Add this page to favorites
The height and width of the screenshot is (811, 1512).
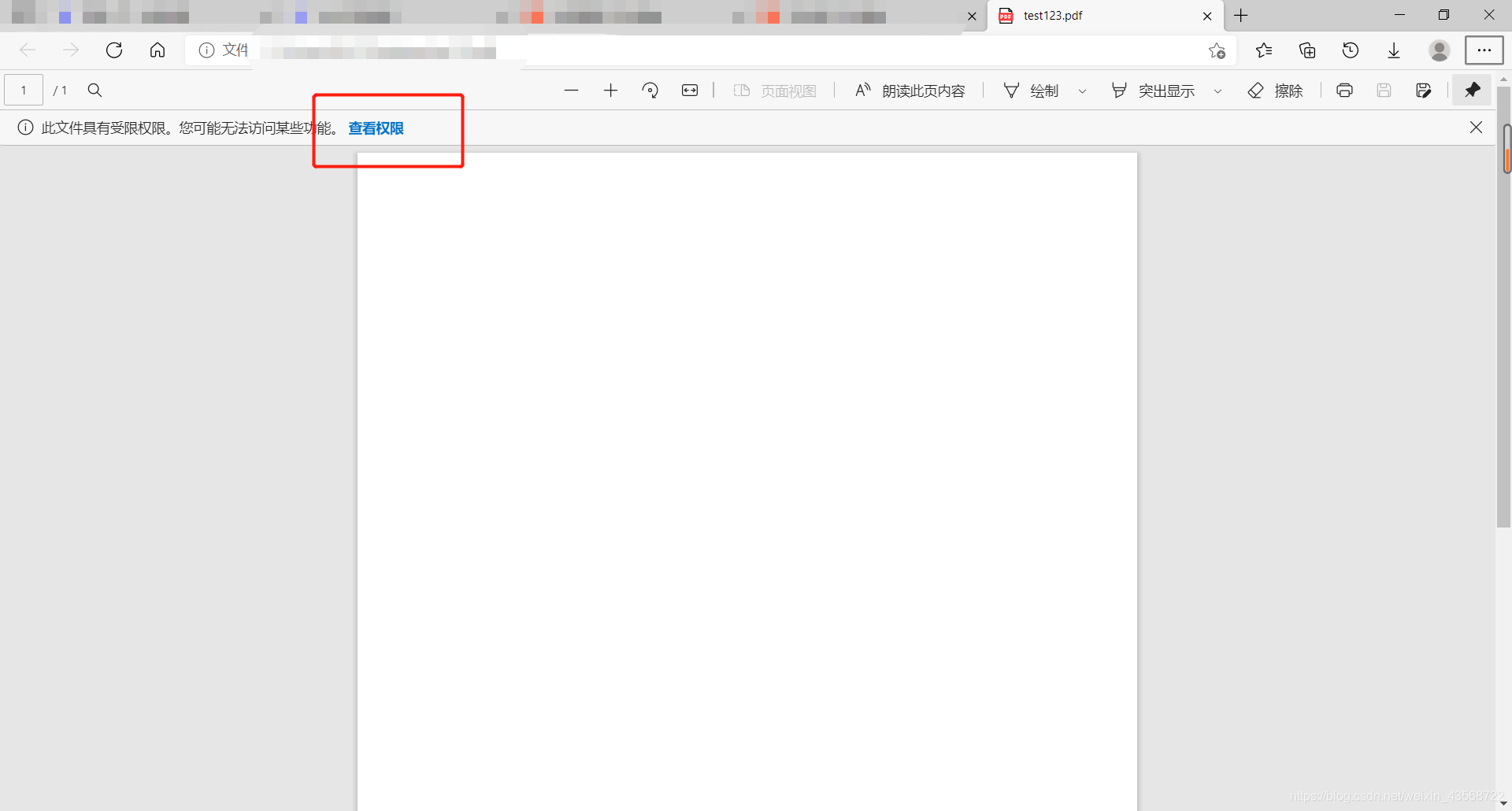tap(1217, 50)
